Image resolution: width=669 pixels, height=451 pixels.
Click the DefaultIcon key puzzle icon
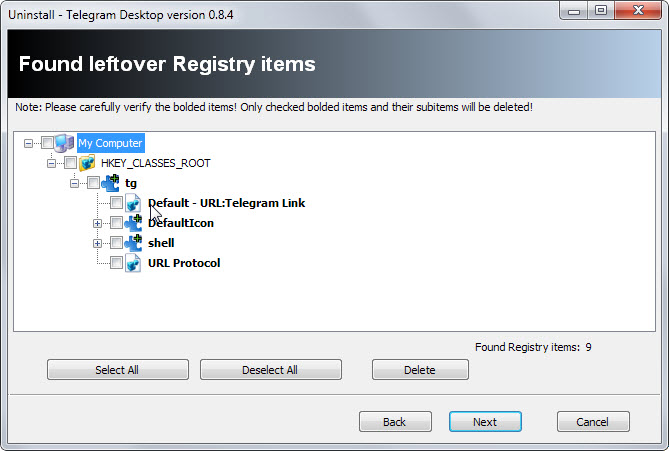[133, 223]
